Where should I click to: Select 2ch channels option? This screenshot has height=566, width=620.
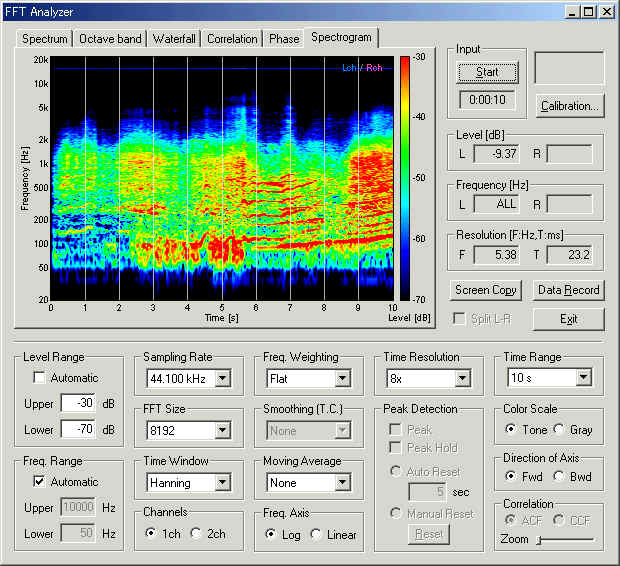(x=196, y=534)
